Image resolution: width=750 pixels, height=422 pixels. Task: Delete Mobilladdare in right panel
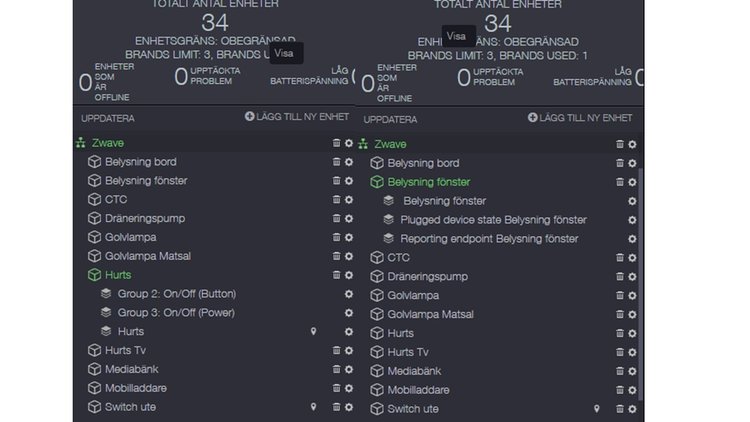(619, 390)
